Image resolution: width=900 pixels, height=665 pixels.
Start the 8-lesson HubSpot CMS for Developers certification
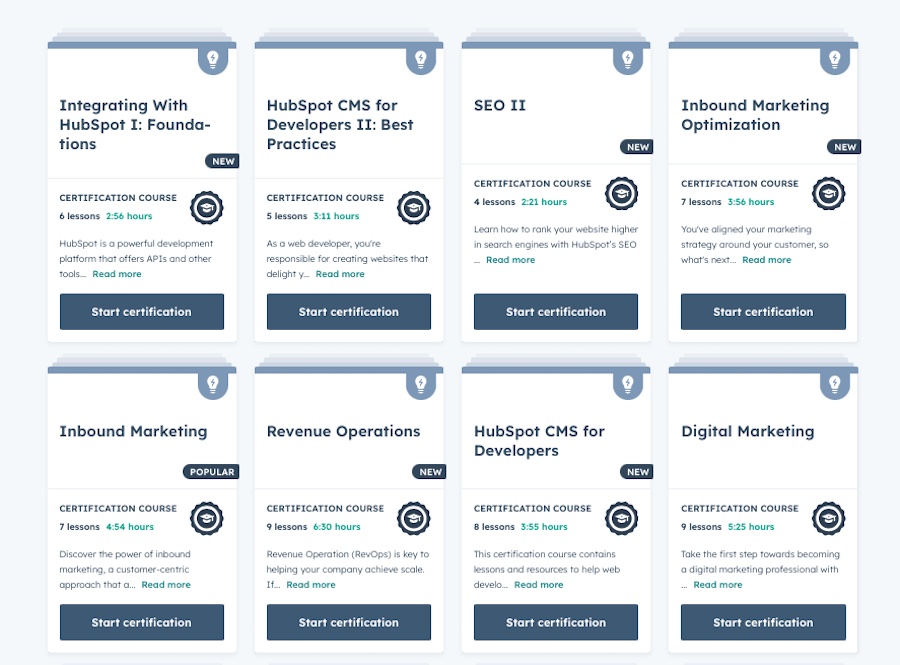(556, 622)
